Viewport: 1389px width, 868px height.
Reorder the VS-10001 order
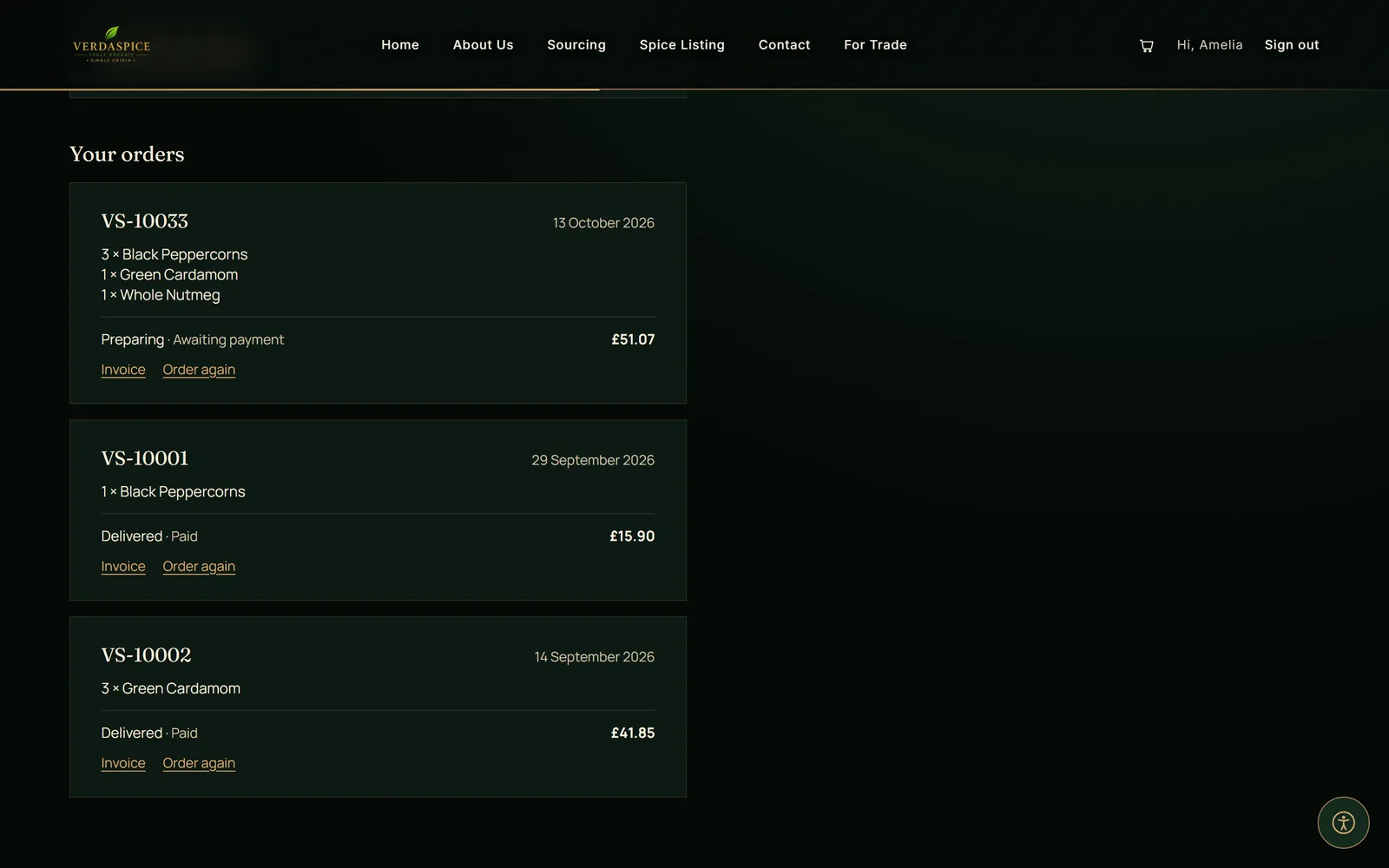199,567
